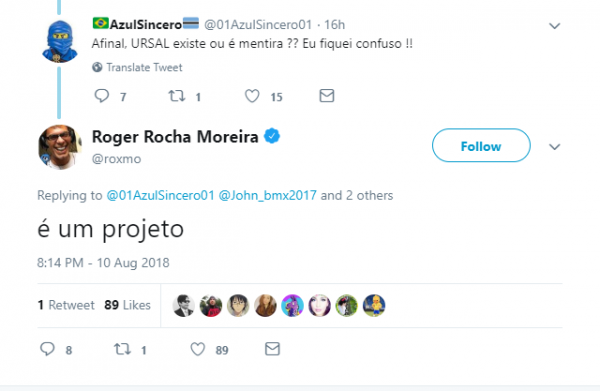The width and height of the screenshot is (600, 391).
Task: Click the purple horse avatar among likers
Action: (292, 305)
